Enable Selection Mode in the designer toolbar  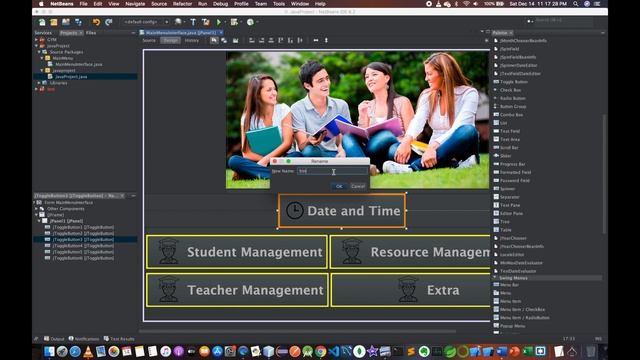[x=214, y=40]
